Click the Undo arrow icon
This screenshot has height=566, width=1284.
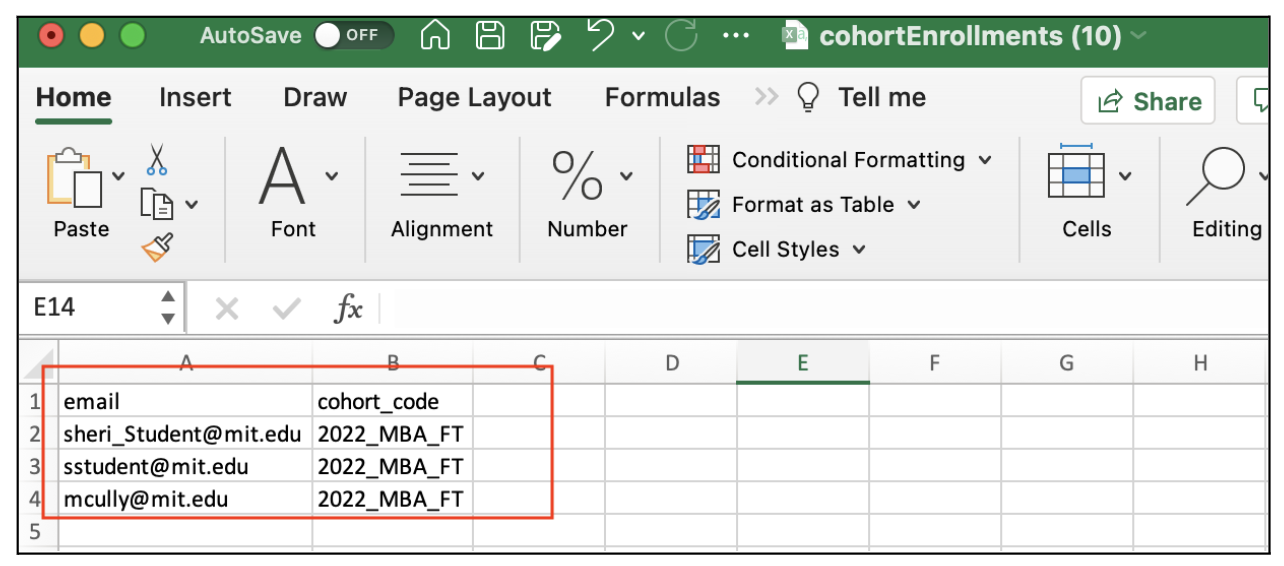click(x=601, y=36)
